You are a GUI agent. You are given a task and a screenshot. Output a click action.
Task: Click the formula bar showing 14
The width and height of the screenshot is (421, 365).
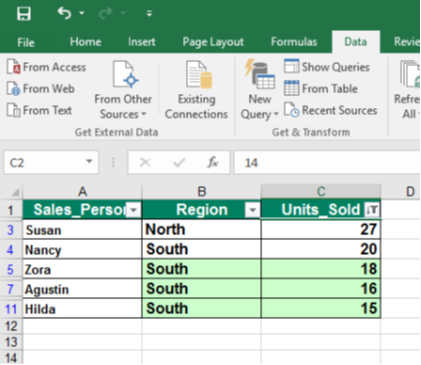327,163
